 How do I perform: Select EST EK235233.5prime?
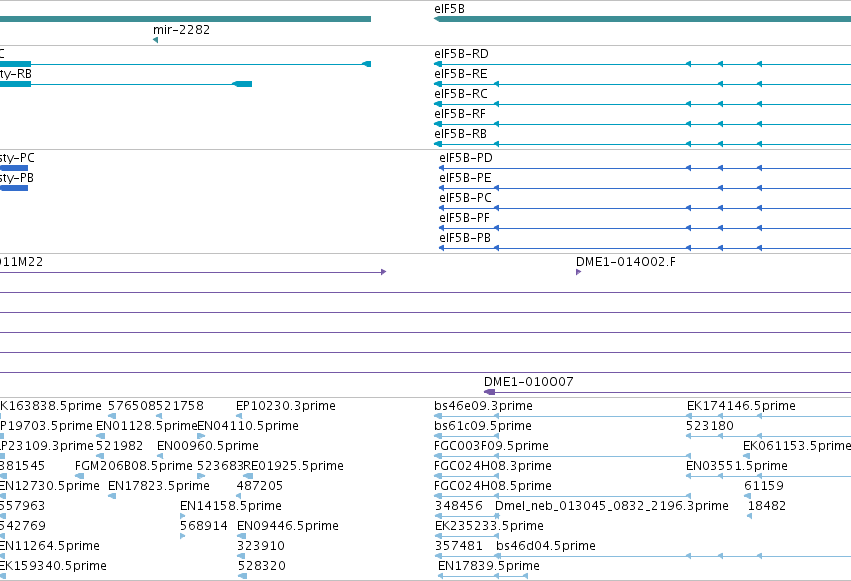(489, 526)
